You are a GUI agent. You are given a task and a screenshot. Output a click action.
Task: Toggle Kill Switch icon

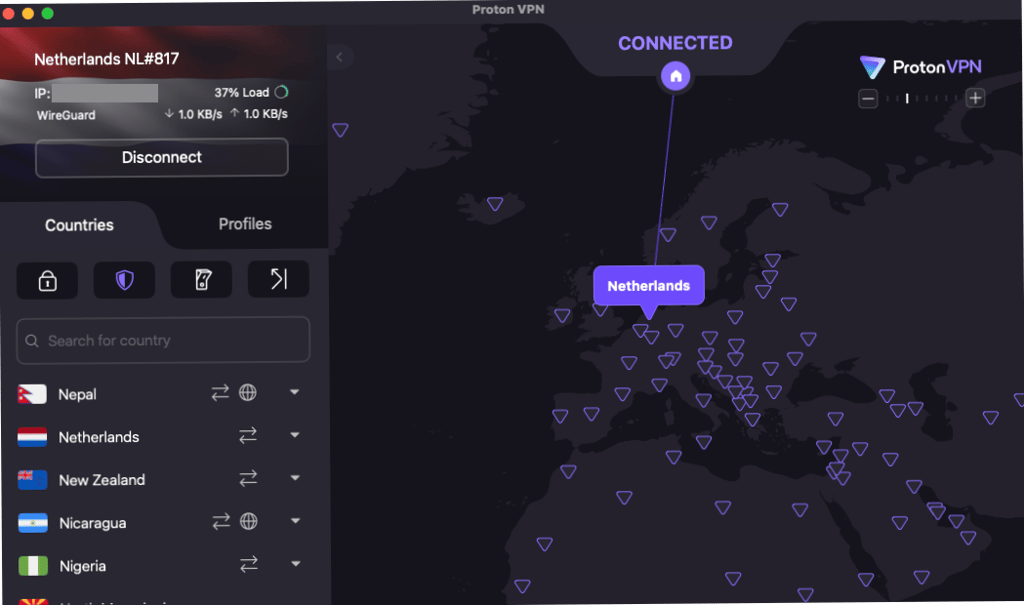[202, 280]
